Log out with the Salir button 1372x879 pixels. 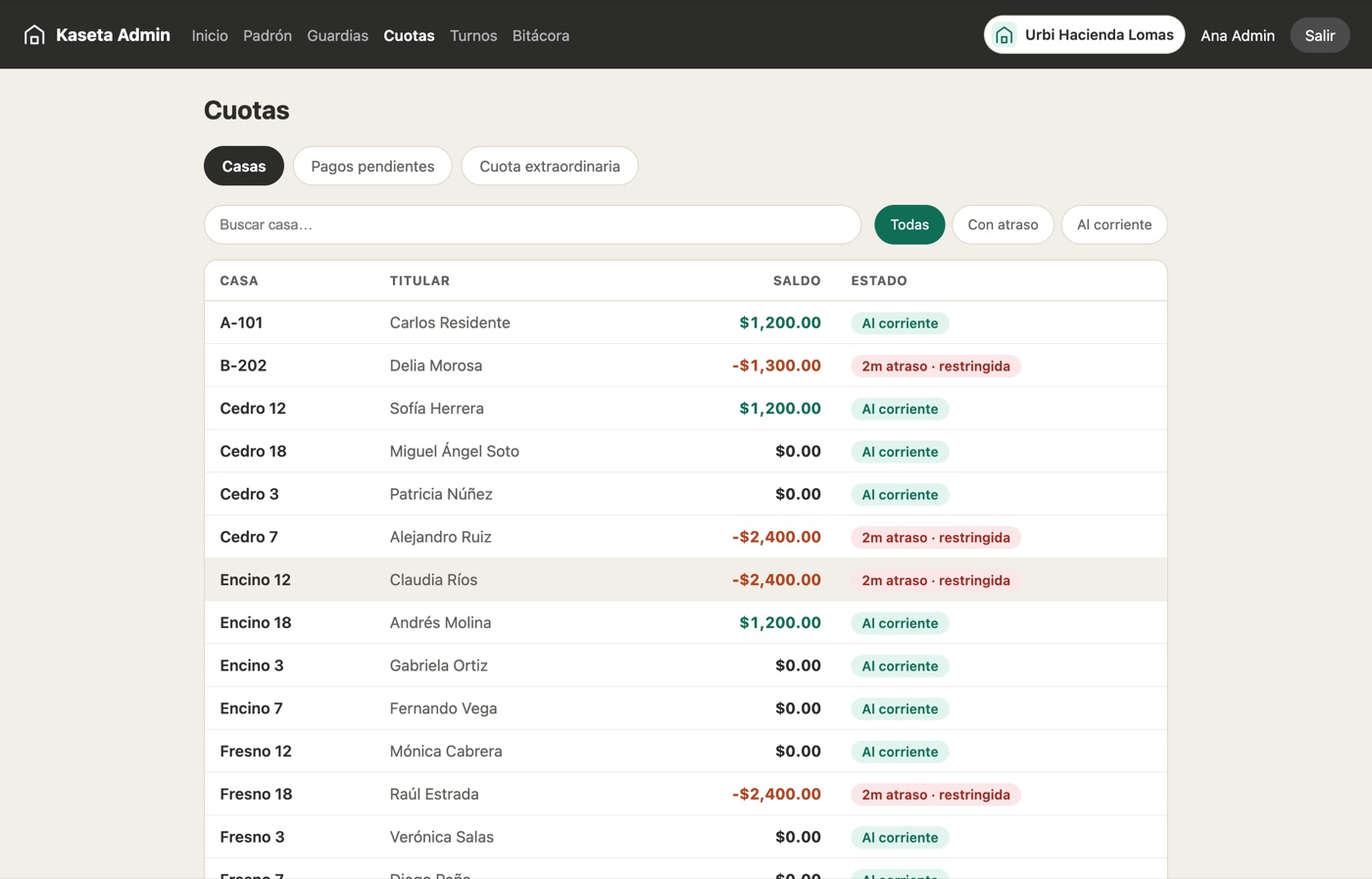click(x=1319, y=35)
